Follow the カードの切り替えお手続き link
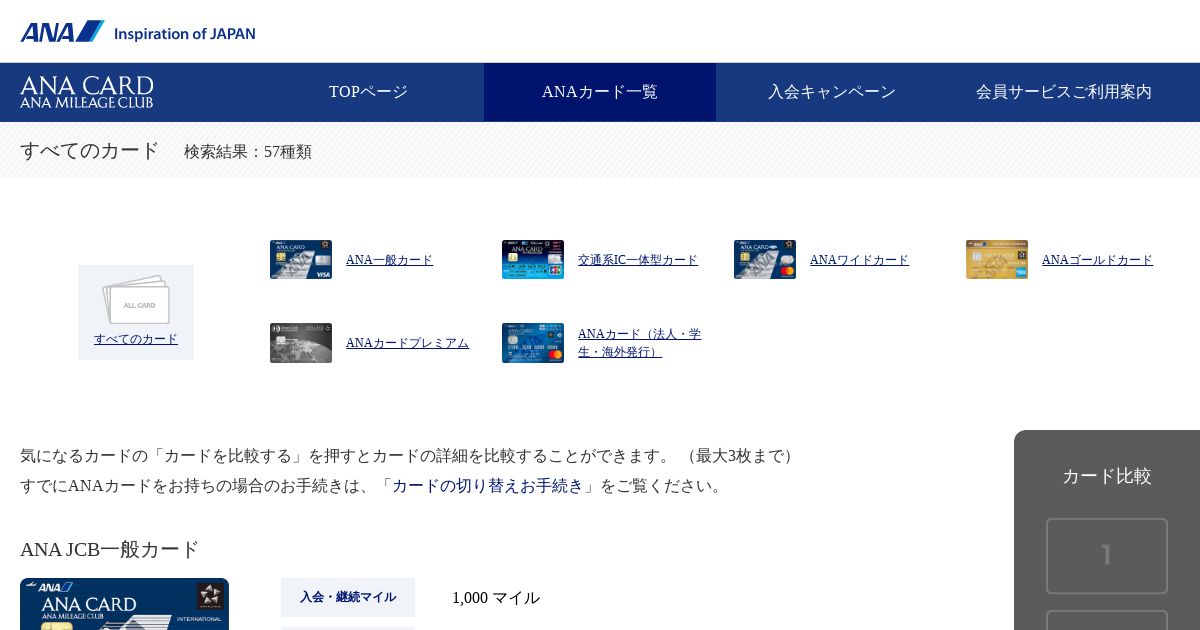Viewport: 1200px width, 630px height. (x=488, y=486)
